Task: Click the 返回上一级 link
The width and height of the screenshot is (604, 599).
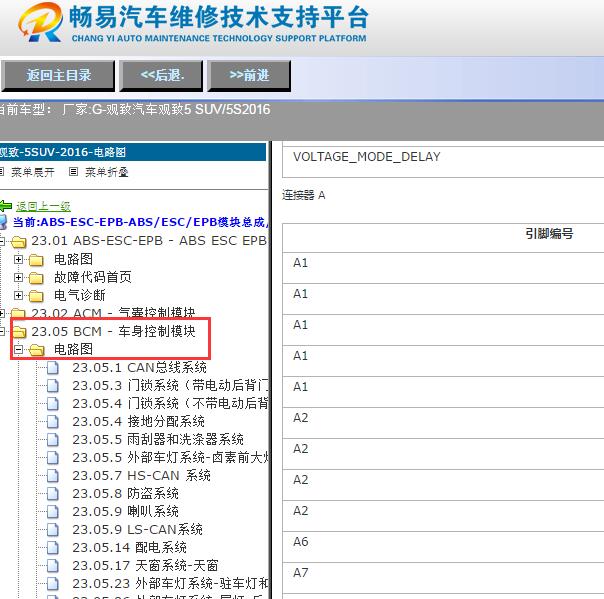Action: (43, 206)
